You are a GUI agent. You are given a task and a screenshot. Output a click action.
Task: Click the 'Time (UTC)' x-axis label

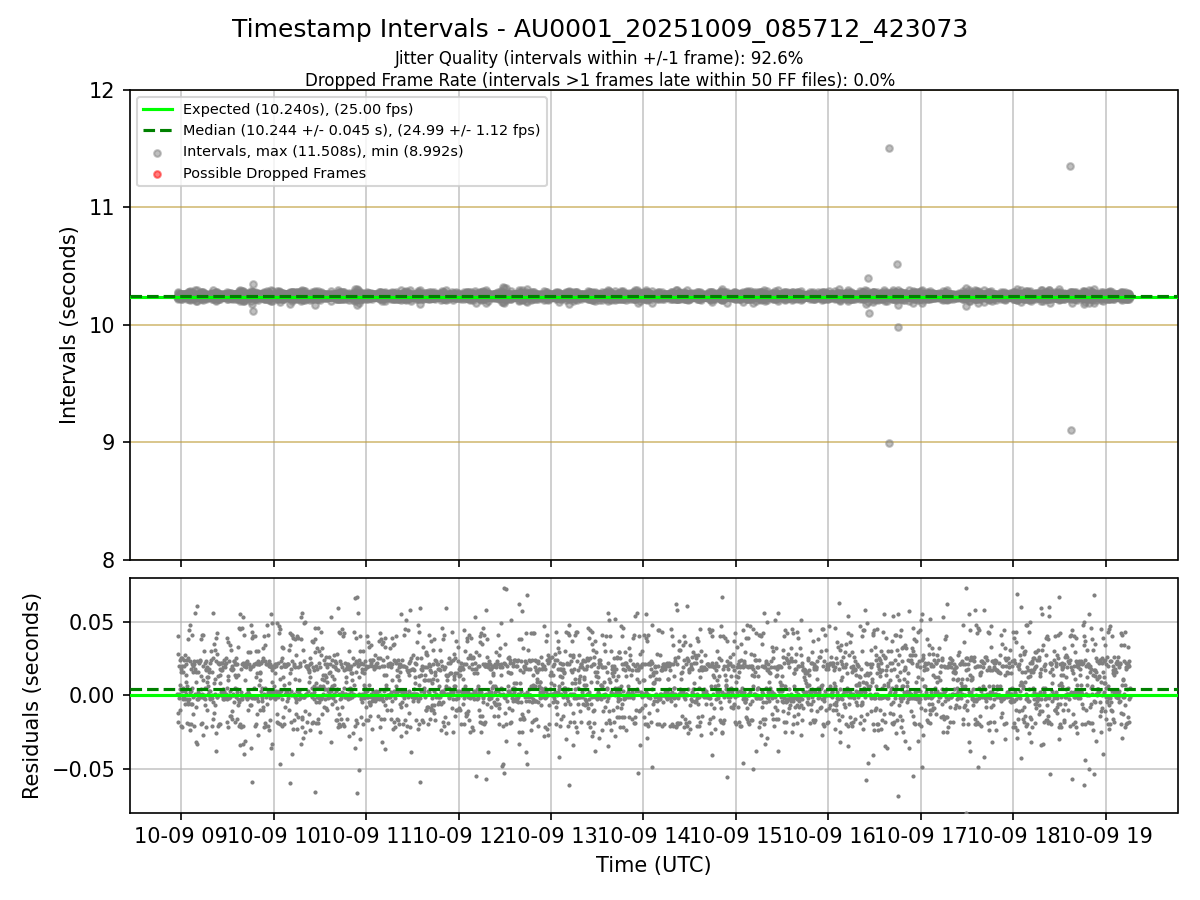[x=653, y=865]
